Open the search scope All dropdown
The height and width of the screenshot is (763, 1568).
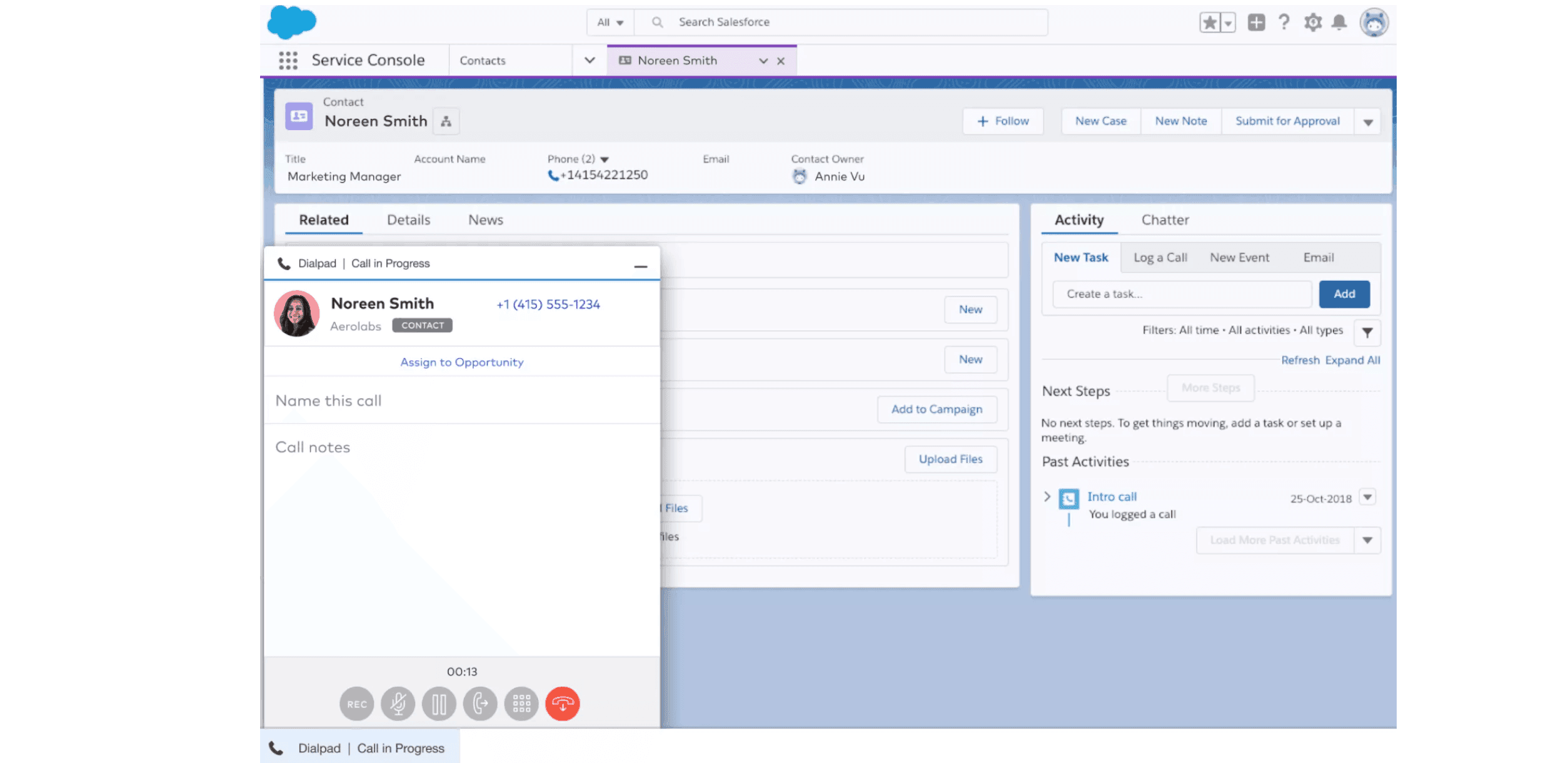[x=609, y=22]
